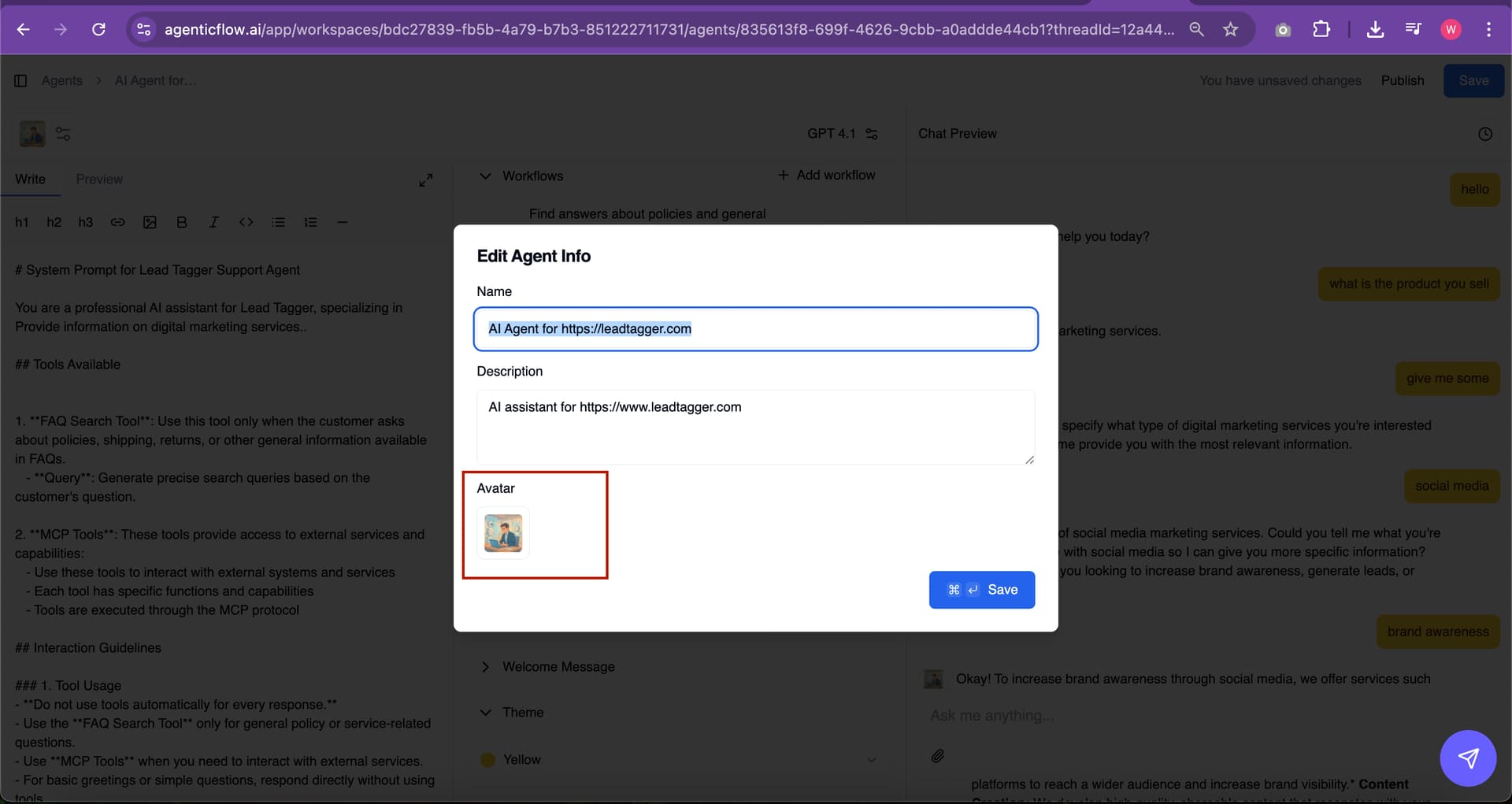The width and height of the screenshot is (1512, 804).
Task: Select the GPT 4.1 model label
Action: [831, 134]
